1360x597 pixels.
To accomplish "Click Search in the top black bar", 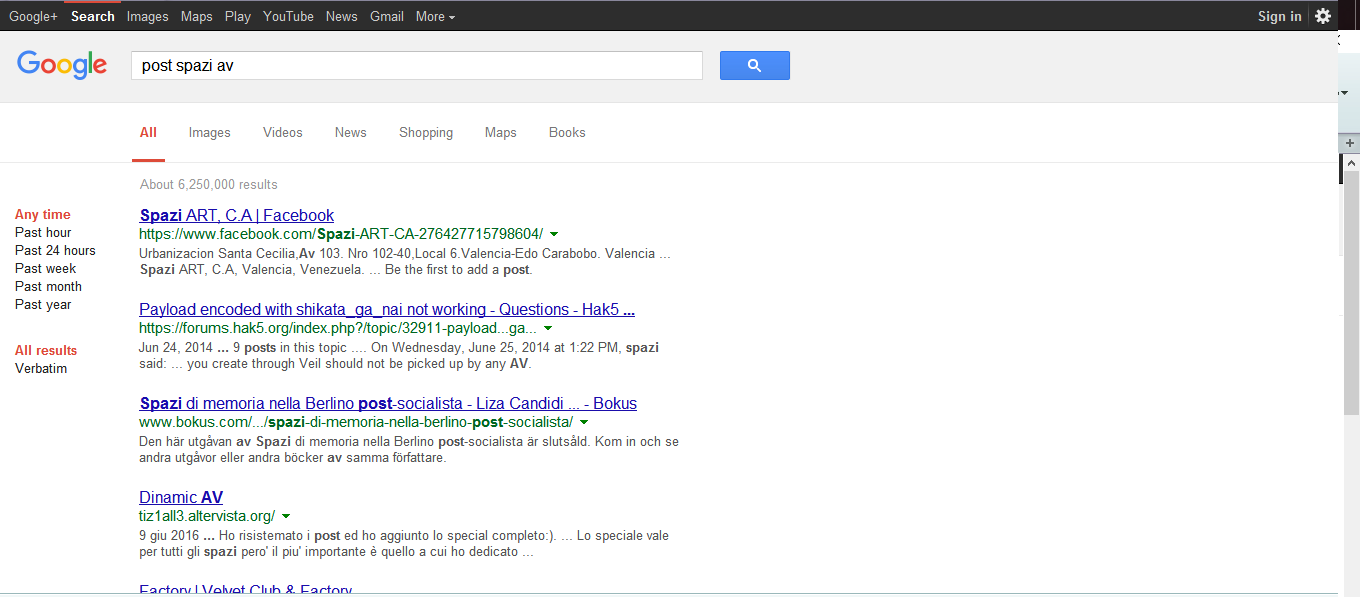I will click(x=93, y=16).
